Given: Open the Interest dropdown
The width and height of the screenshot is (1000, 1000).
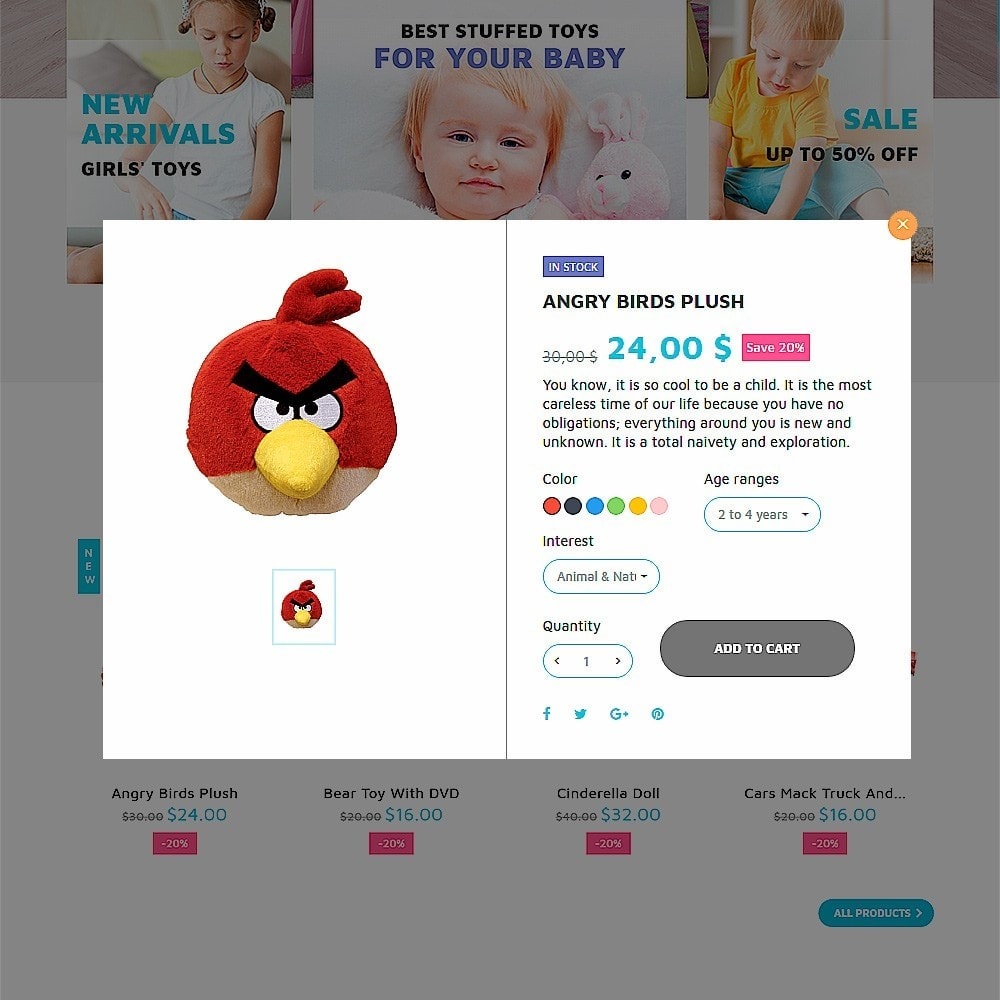Looking at the screenshot, I should [601, 577].
